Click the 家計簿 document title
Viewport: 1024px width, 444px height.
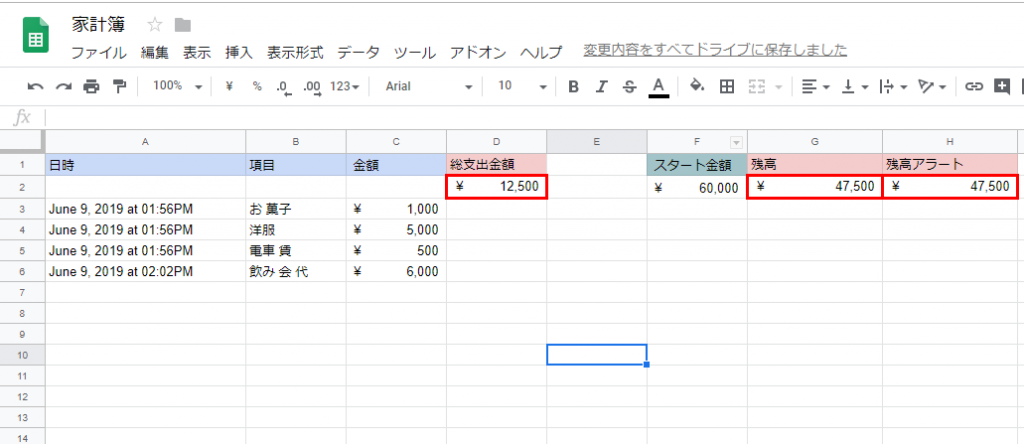[98, 25]
